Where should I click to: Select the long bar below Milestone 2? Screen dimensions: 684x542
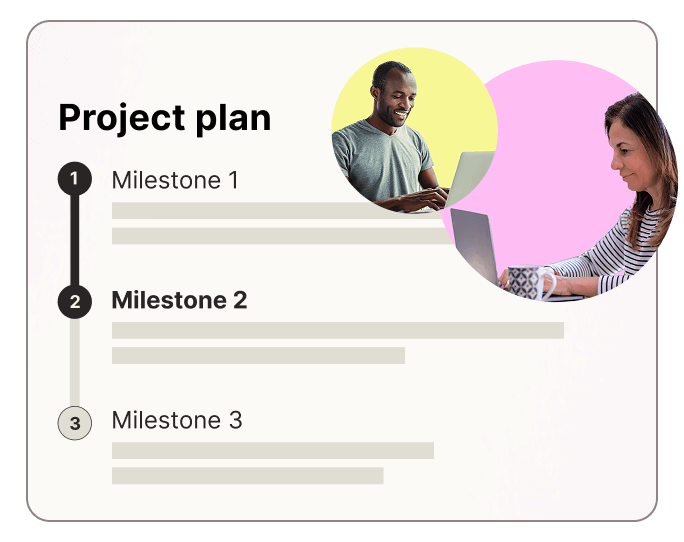pyautogui.click(x=337, y=330)
